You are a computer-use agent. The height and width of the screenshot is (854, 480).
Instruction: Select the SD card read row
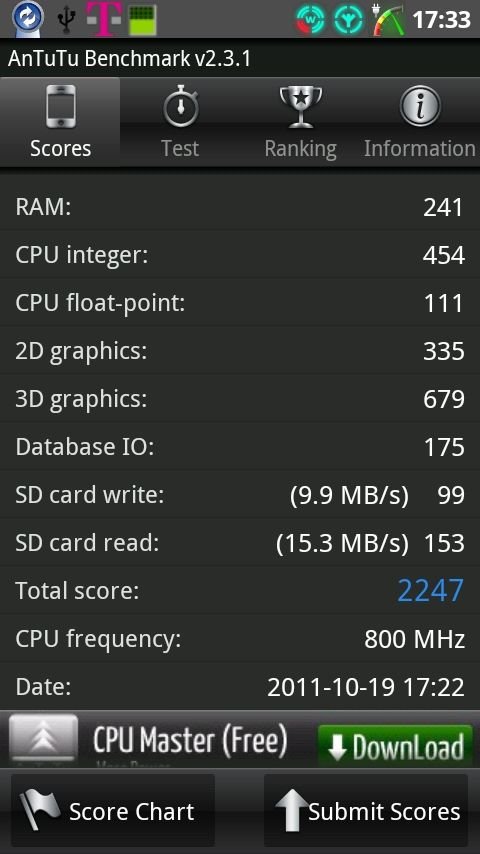[x=240, y=542]
